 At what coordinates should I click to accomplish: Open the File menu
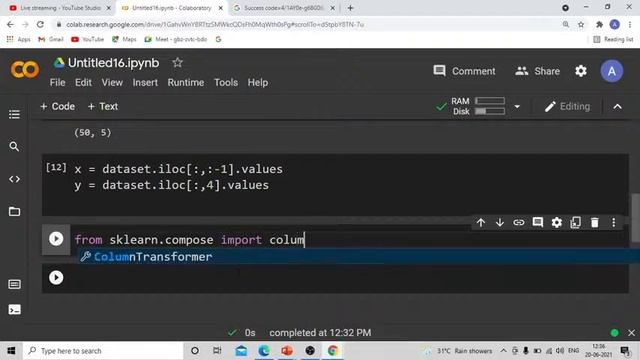pyautogui.click(x=58, y=82)
